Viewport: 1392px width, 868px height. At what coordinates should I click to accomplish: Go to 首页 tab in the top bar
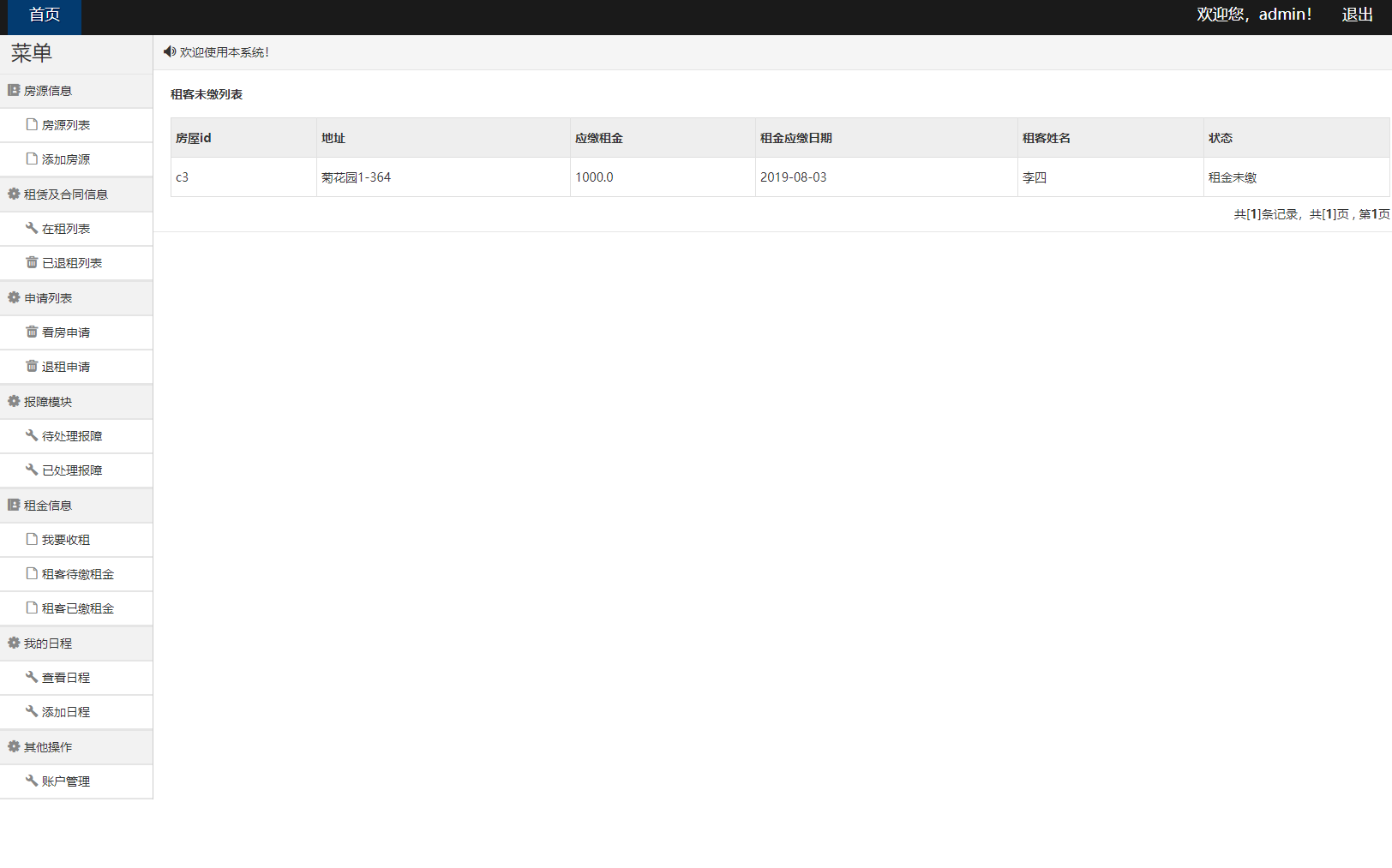click(45, 15)
